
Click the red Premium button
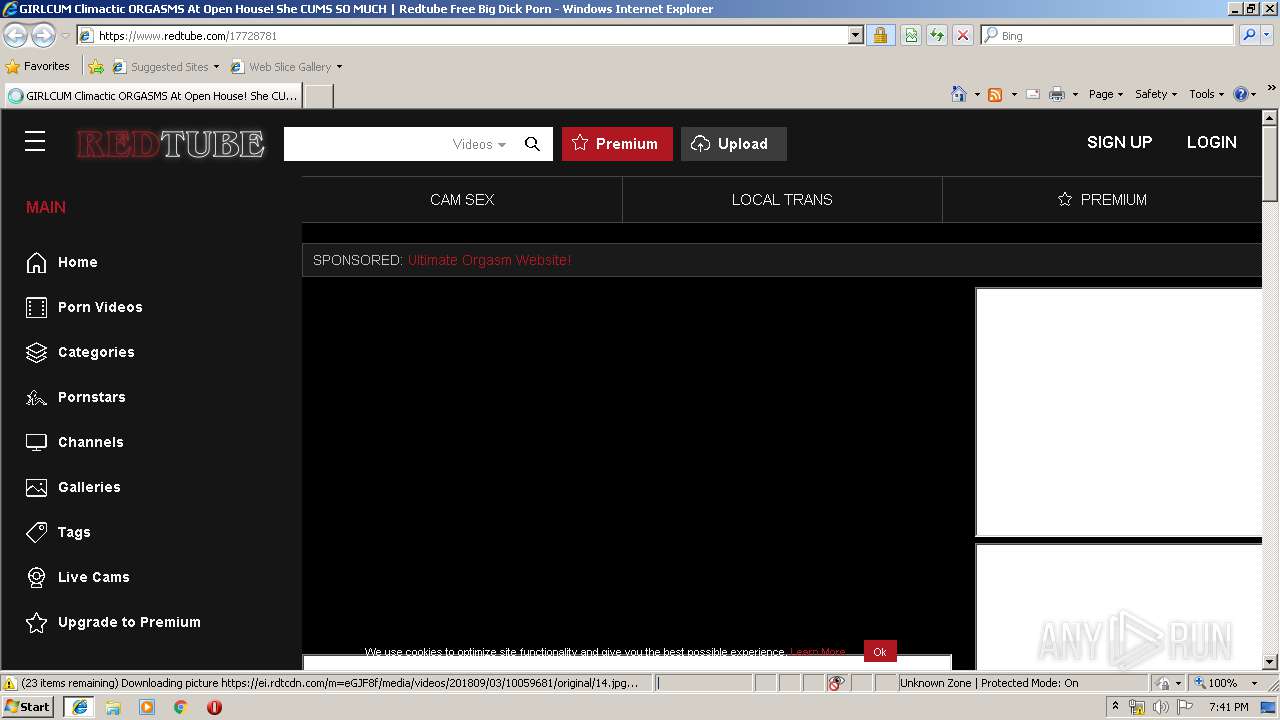(x=617, y=144)
